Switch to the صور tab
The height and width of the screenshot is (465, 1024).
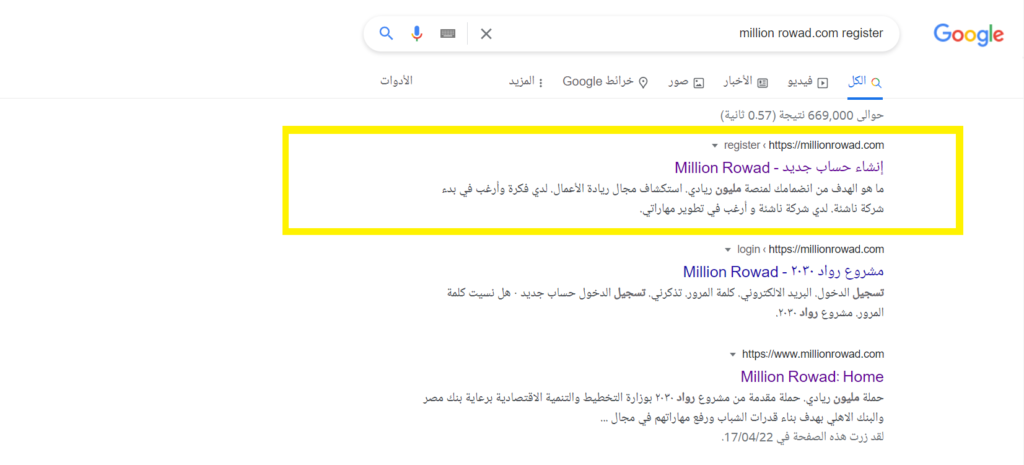(x=686, y=82)
